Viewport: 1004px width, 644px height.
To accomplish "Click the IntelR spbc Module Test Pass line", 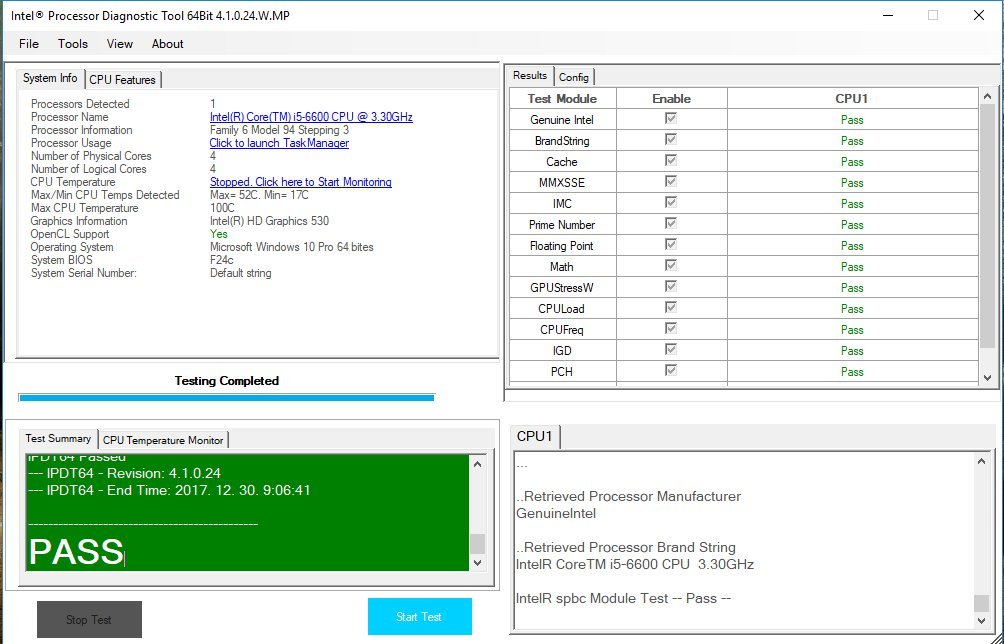I will tap(623, 599).
